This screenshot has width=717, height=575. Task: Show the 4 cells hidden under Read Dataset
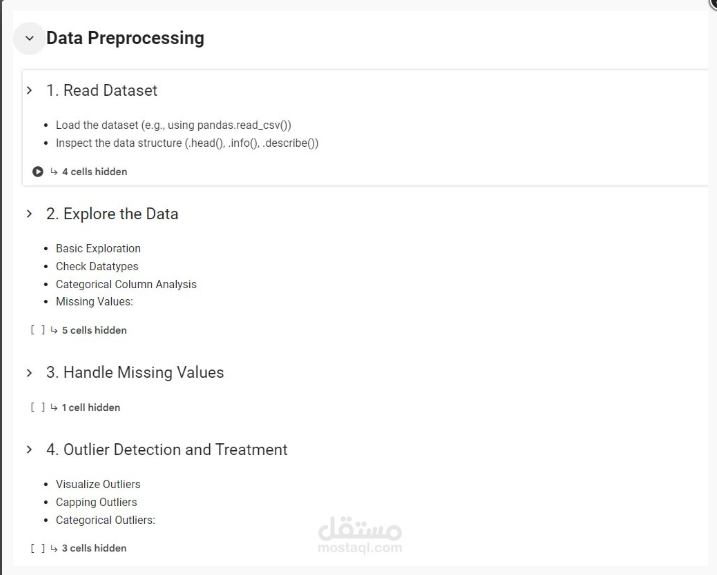[x=94, y=171]
